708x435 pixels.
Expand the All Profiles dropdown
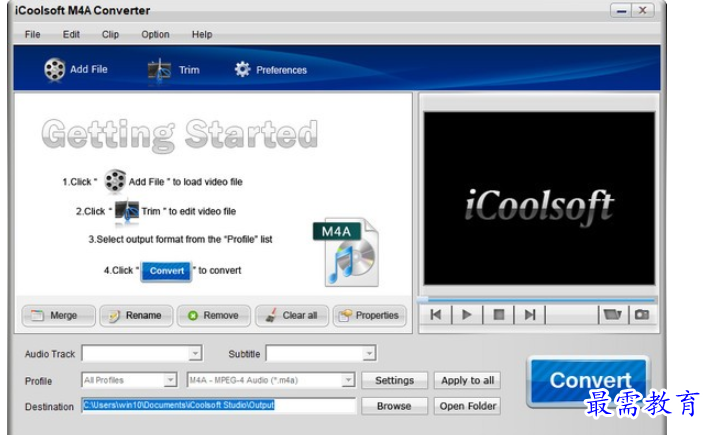click(170, 380)
